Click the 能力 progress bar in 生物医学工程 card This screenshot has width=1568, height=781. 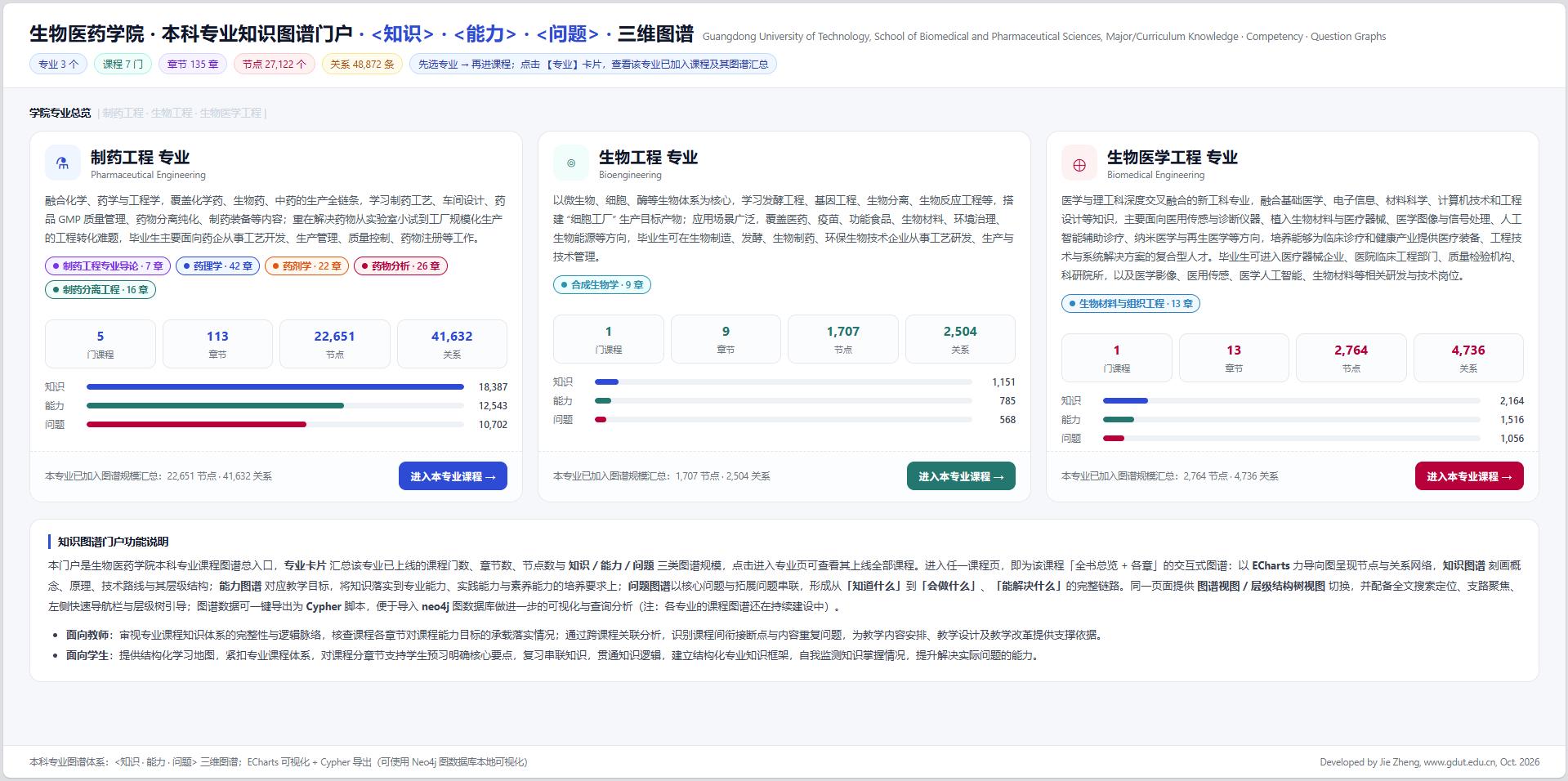[x=1292, y=419]
